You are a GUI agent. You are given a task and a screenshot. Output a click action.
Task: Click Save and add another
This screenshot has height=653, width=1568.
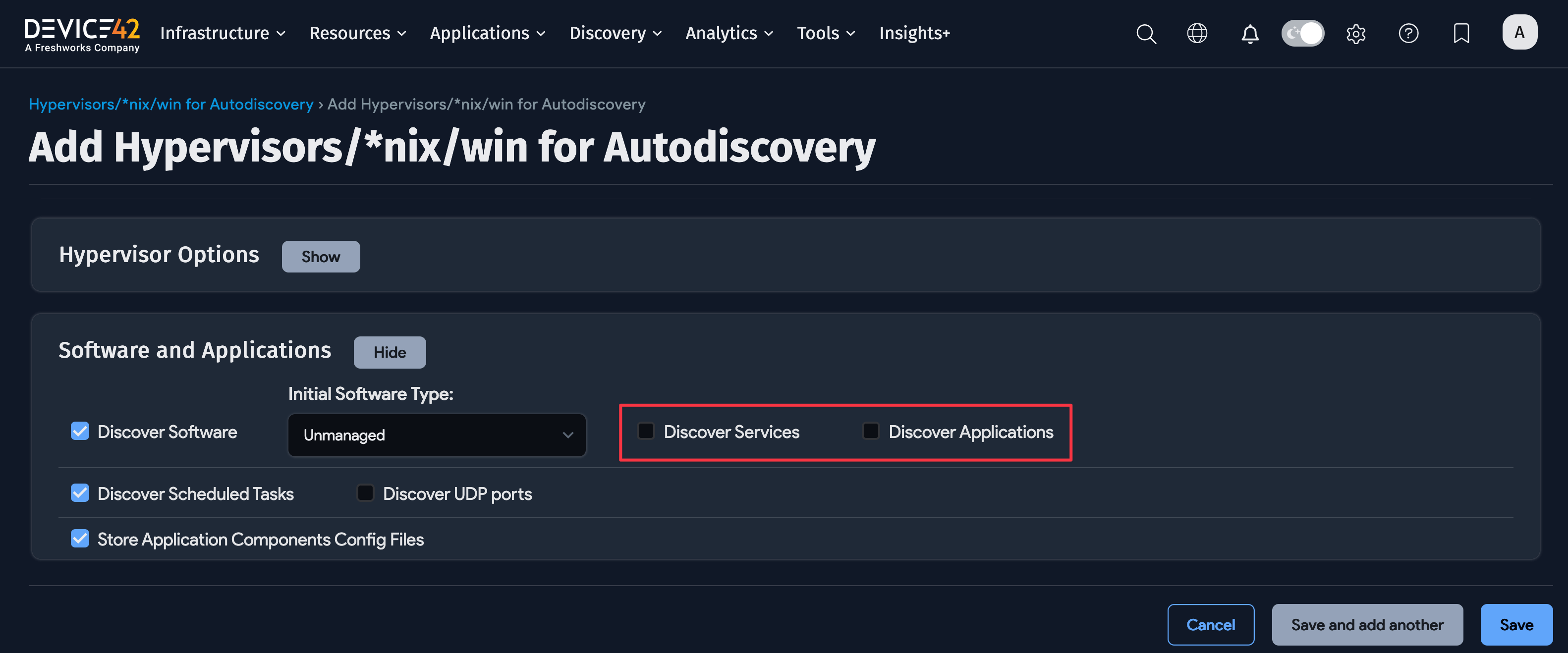[1367, 624]
